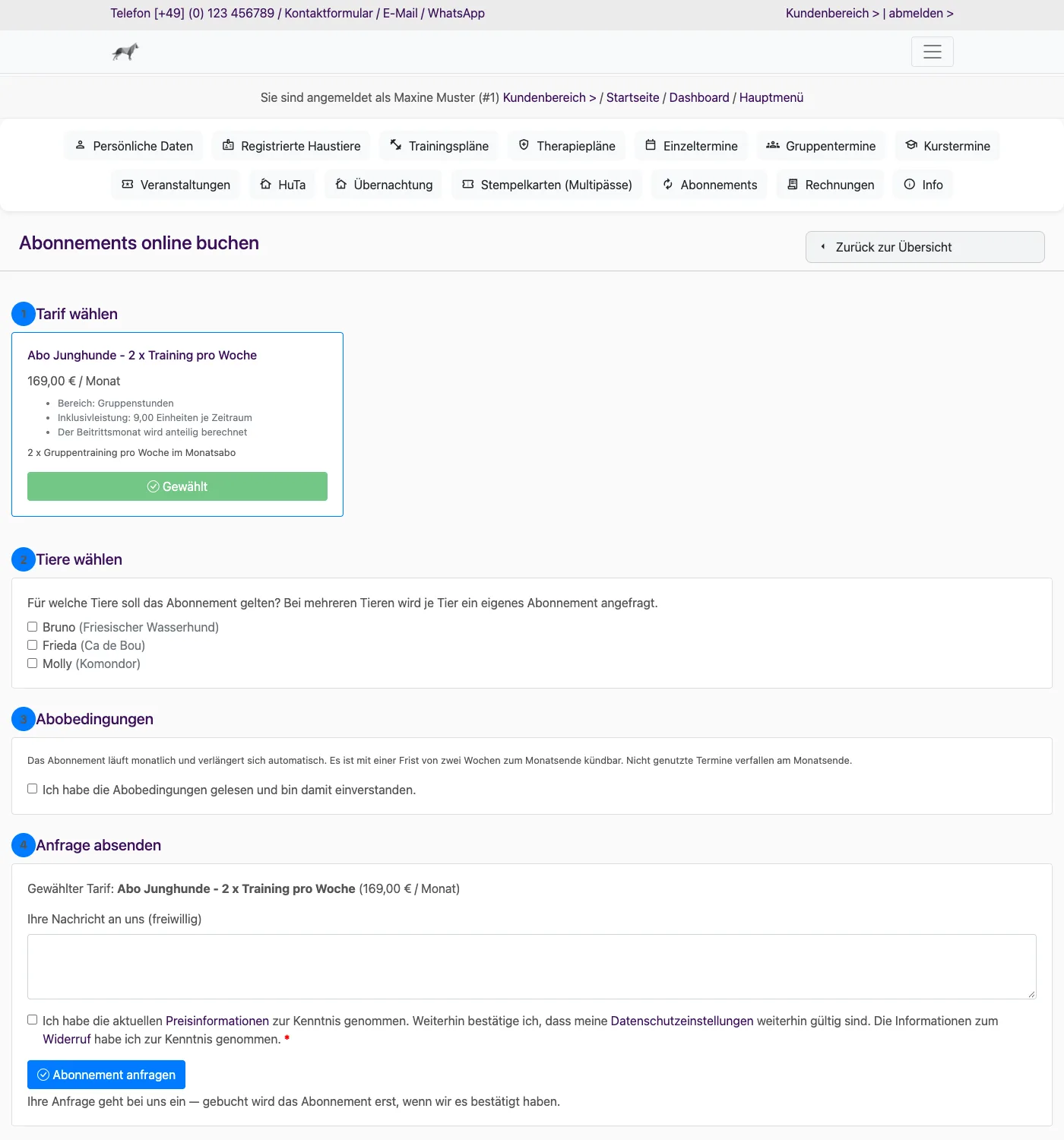This screenshot has width=1064, height=1140.
Task: Open Stempelkarten (Multipässe) page
Action: [x=547, y=185]
